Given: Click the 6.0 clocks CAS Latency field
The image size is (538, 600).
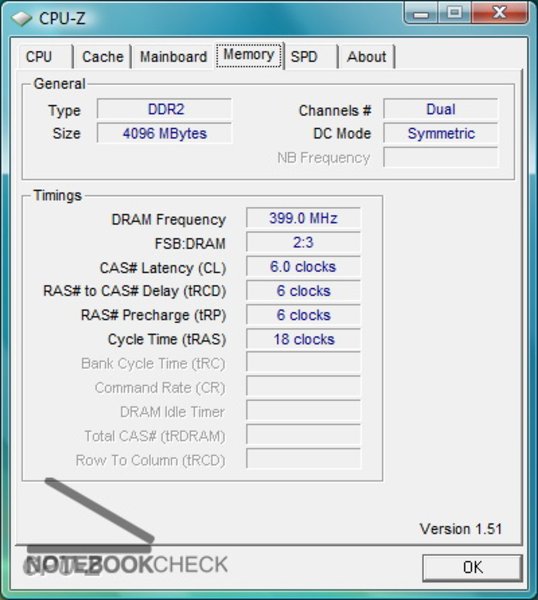Looking at the screenshot, I should (303, 267).
